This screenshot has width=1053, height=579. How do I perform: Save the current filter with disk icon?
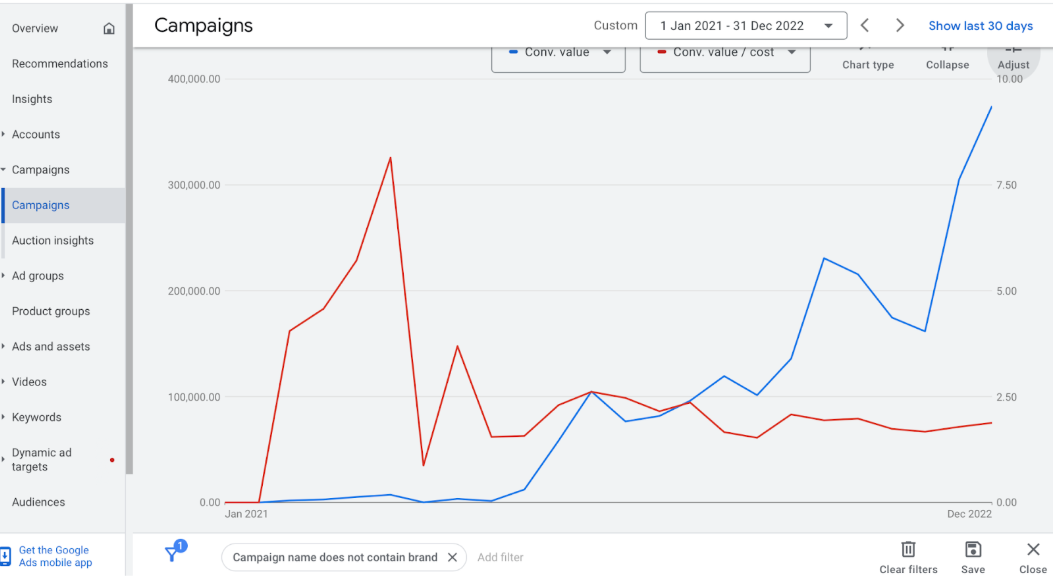click(x=972, y=549)
